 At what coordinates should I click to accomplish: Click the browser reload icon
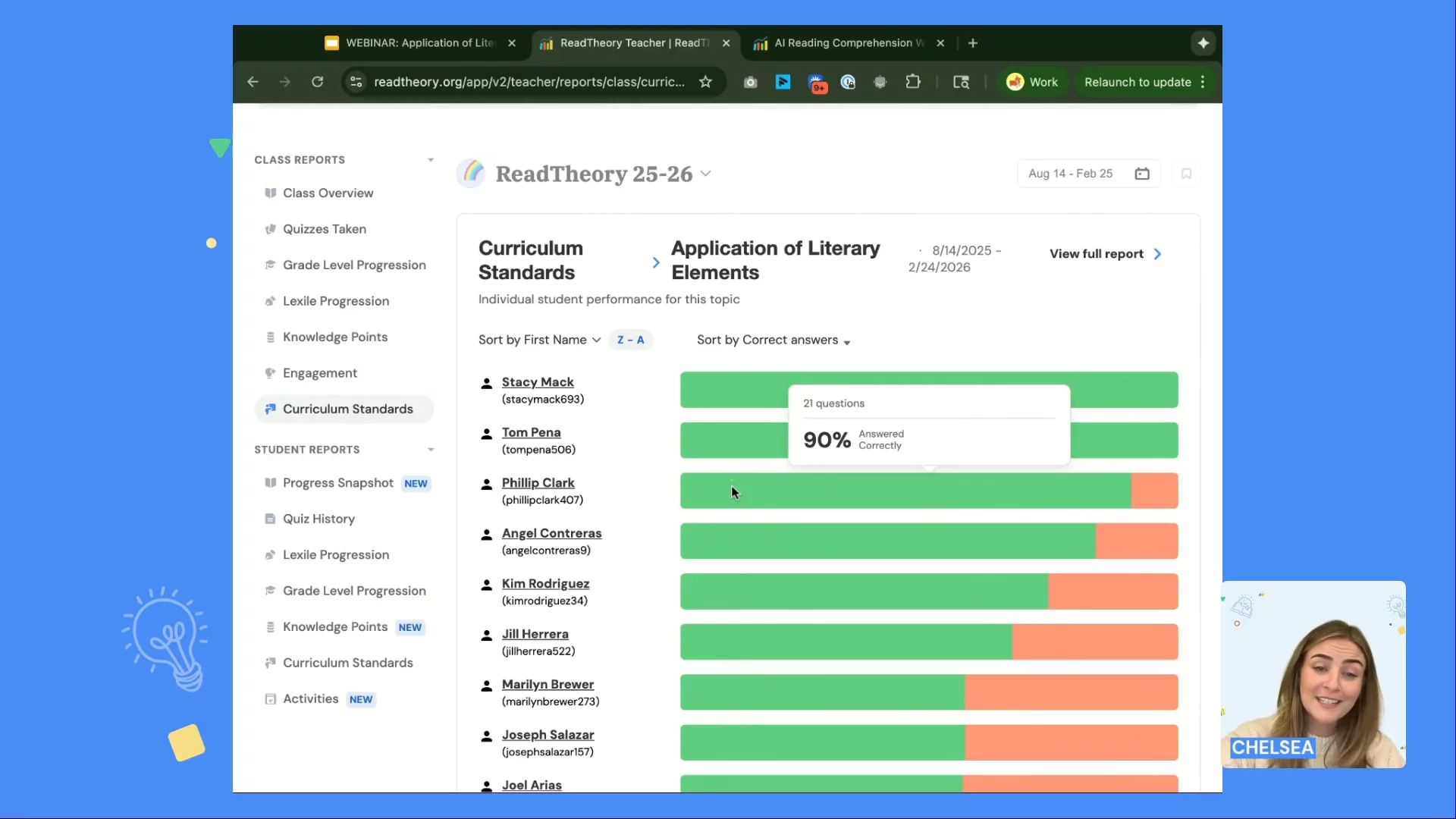318,82
